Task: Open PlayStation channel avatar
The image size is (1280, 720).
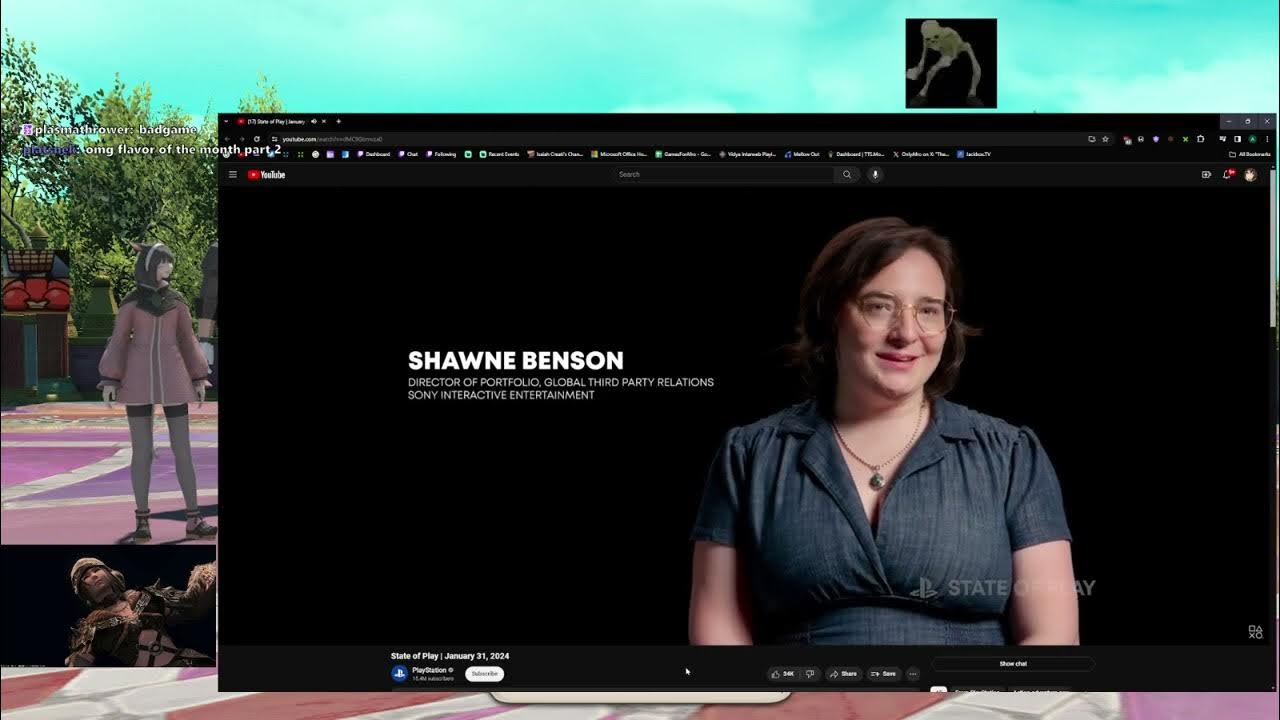Action: [x=399, y=673]
